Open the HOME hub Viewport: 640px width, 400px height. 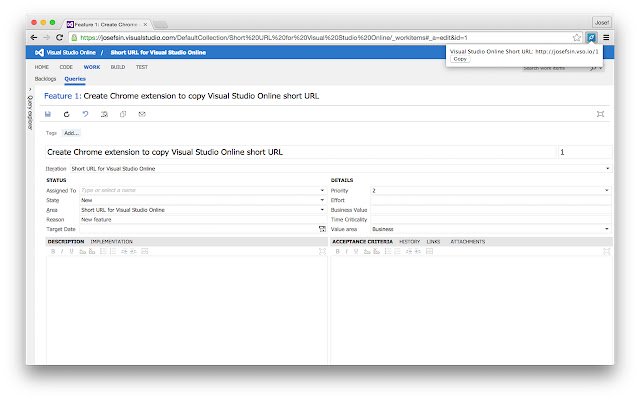42,67
